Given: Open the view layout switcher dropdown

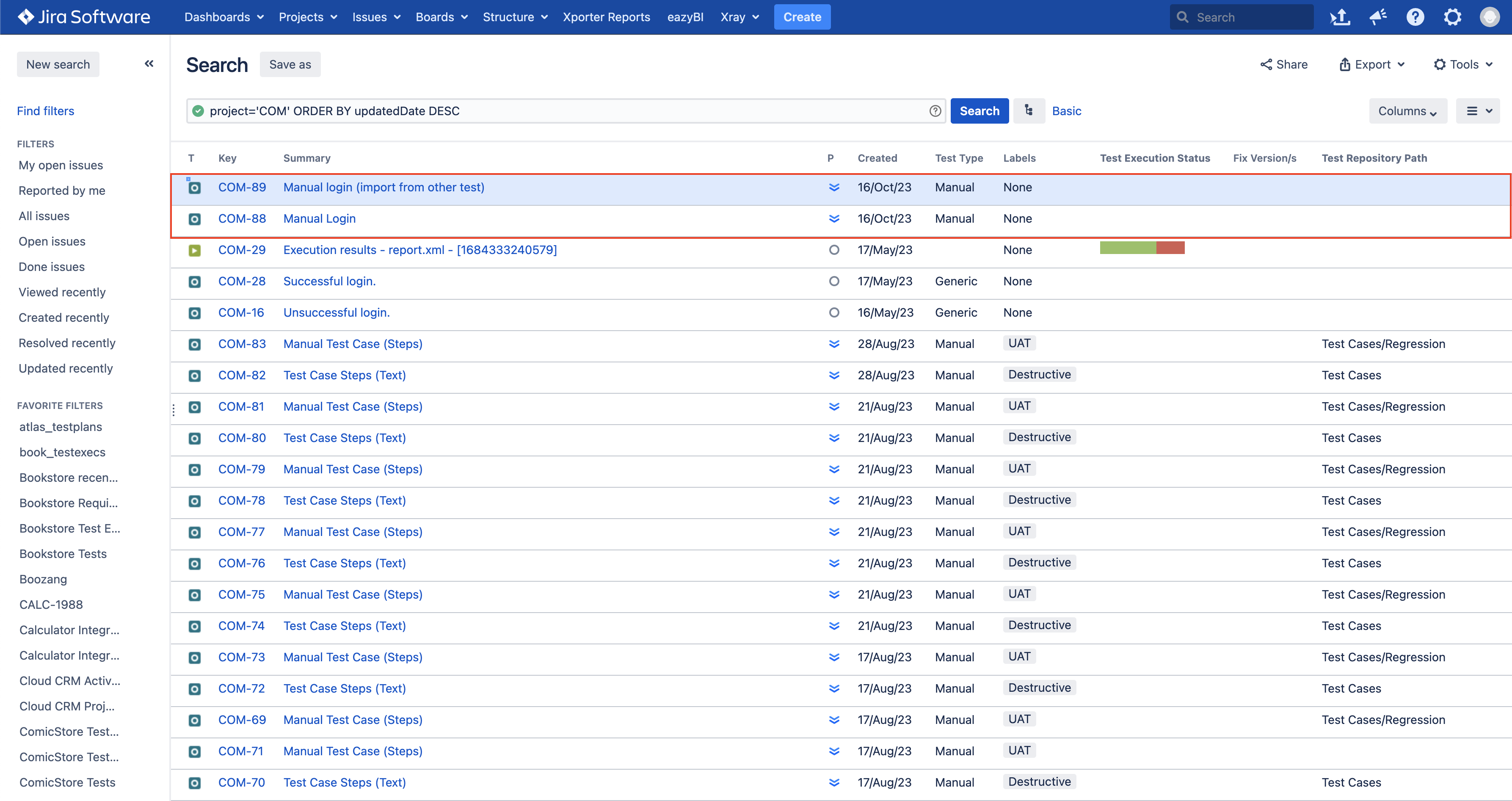Looking at the screenshot, I should tap(1478, 111).
